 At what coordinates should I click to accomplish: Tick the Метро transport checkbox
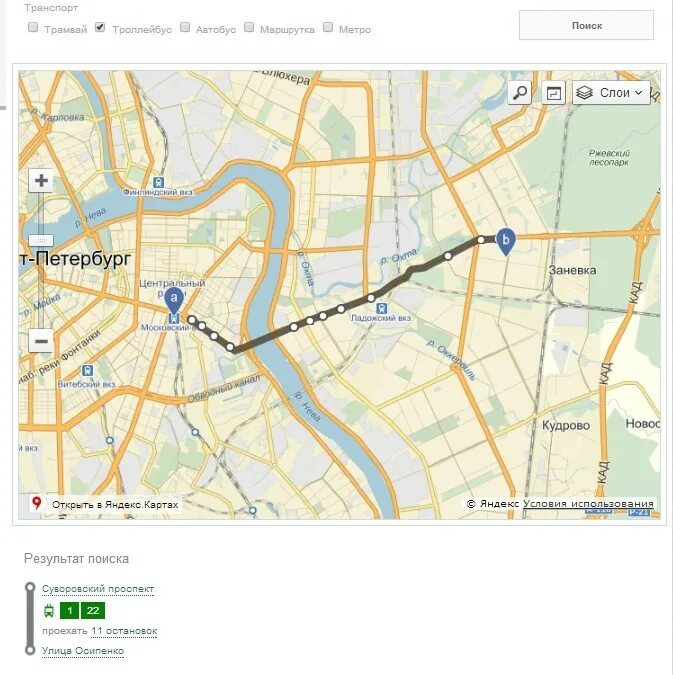pos(328,28)
